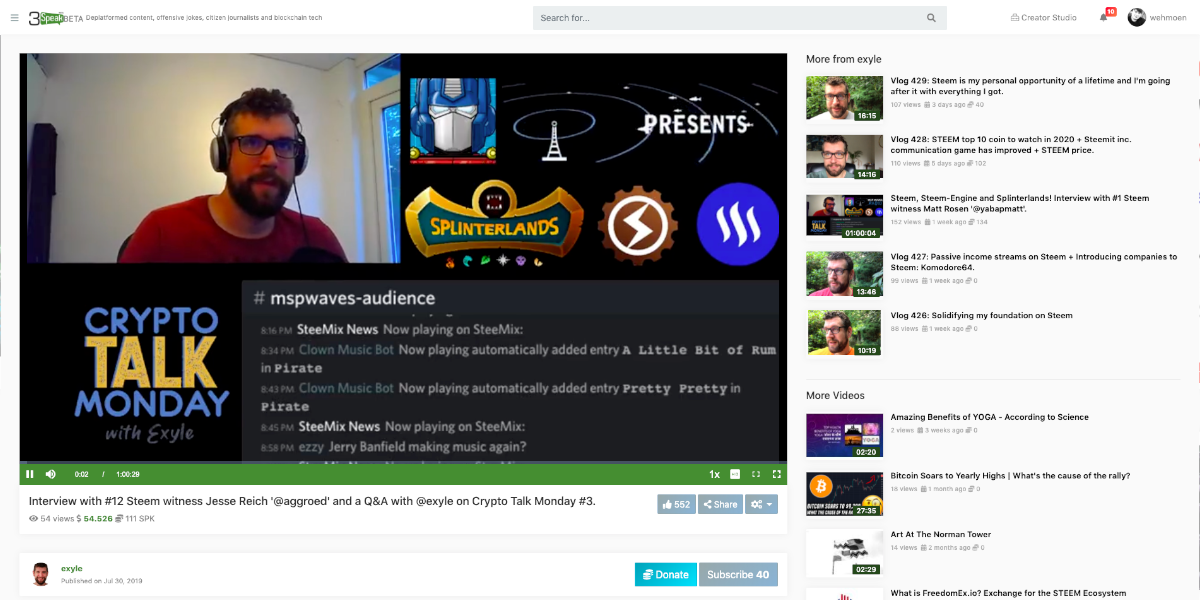Share this video
Image resolution: width=1200 pixels, height=600 pixels.
pos(720,504)
